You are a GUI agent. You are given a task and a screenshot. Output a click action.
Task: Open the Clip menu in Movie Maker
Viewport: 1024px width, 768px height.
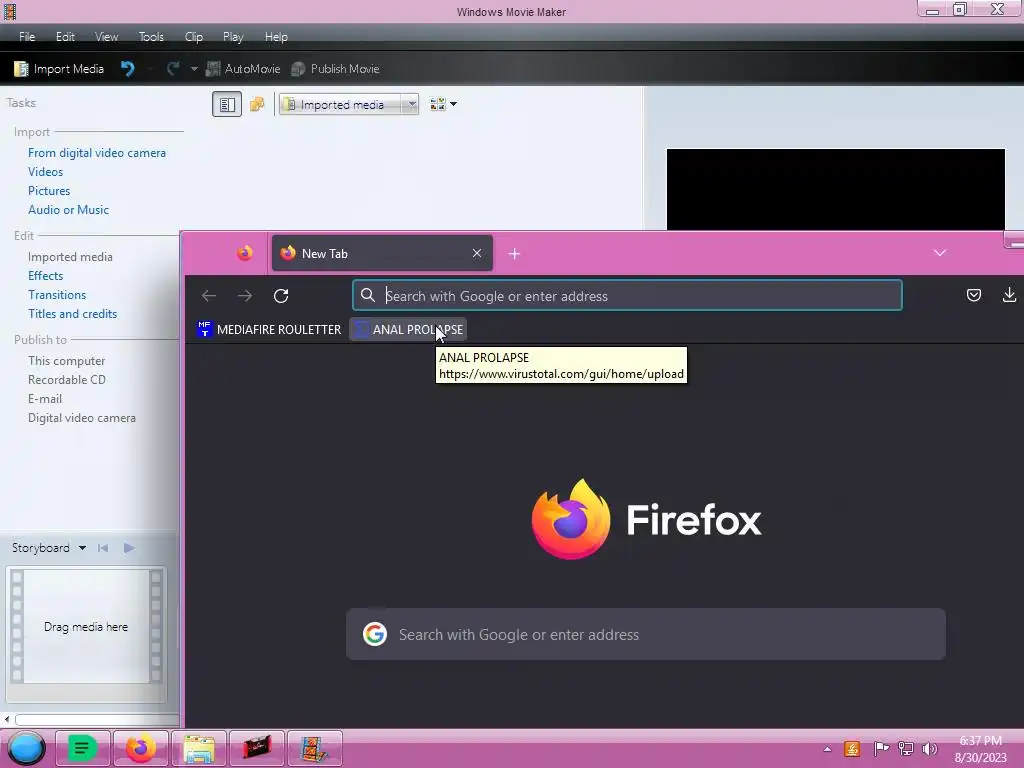click(x=193, y=37)
